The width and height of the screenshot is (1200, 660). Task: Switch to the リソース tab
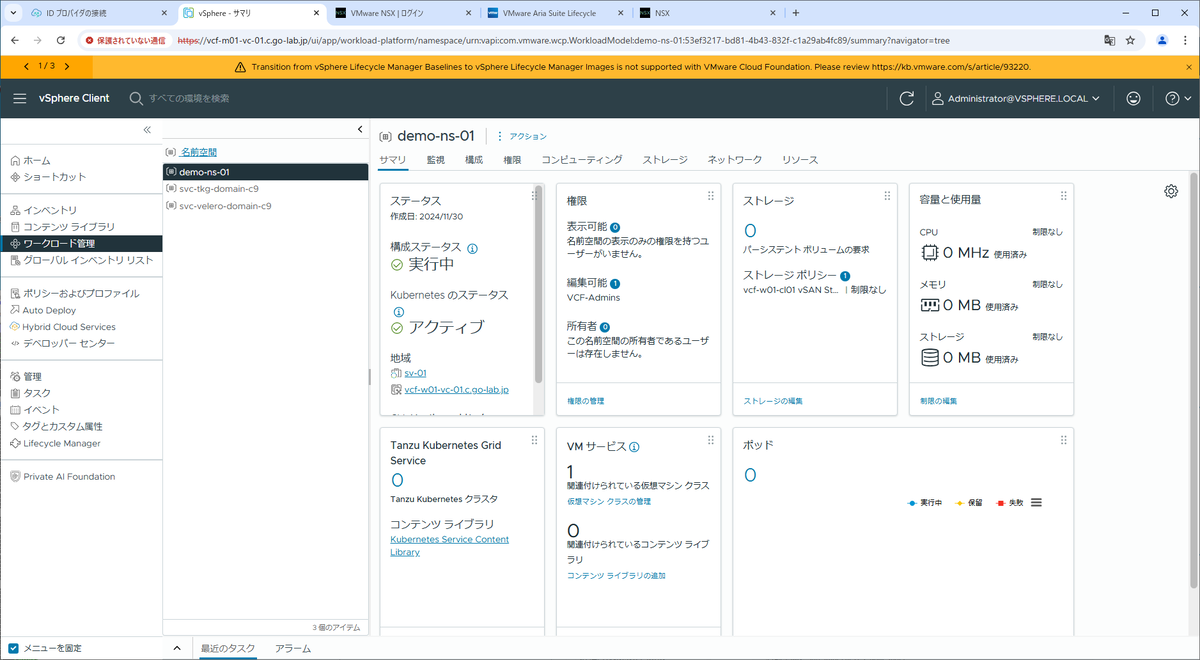[800, 160]
